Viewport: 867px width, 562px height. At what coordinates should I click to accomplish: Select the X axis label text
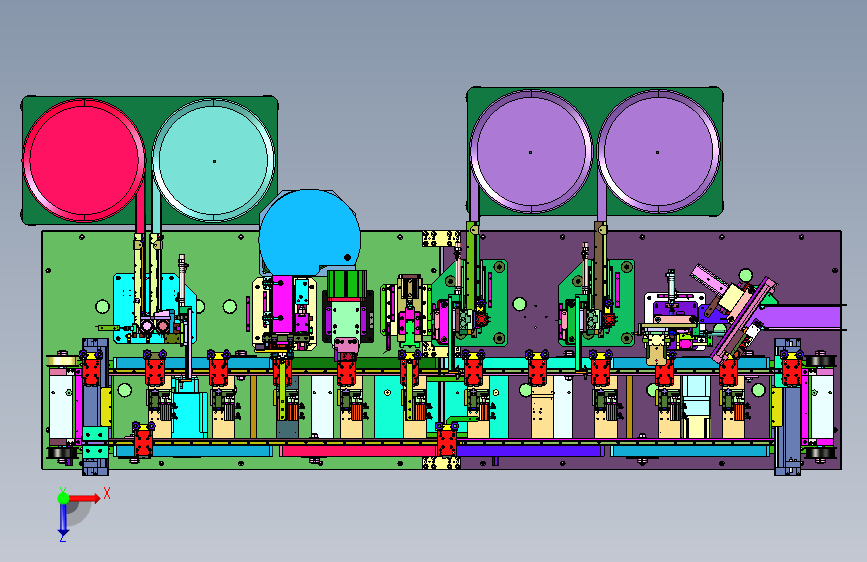107,493
